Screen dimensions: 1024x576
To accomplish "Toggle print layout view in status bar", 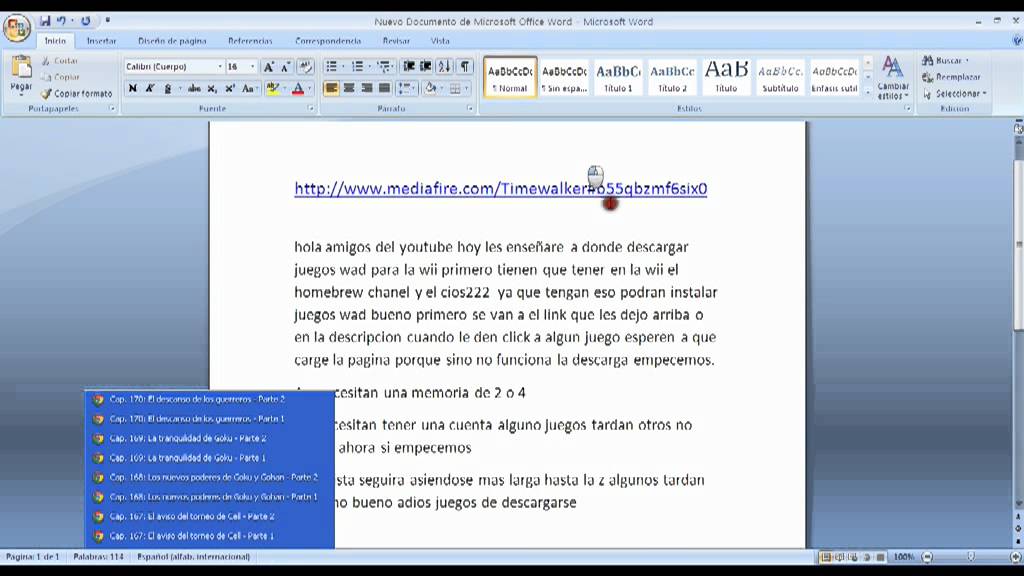I will [825, 557].
